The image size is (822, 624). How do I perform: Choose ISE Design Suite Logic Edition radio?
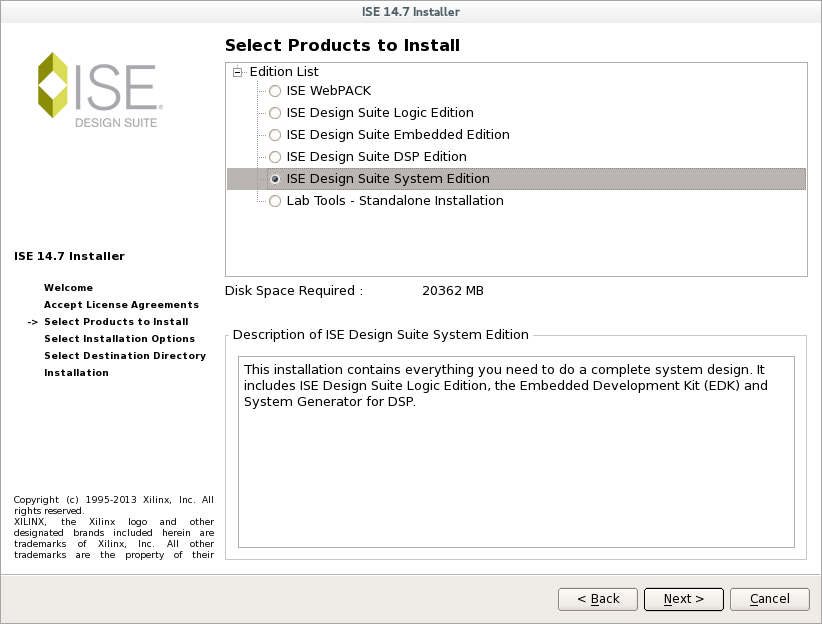click(275, 113)
